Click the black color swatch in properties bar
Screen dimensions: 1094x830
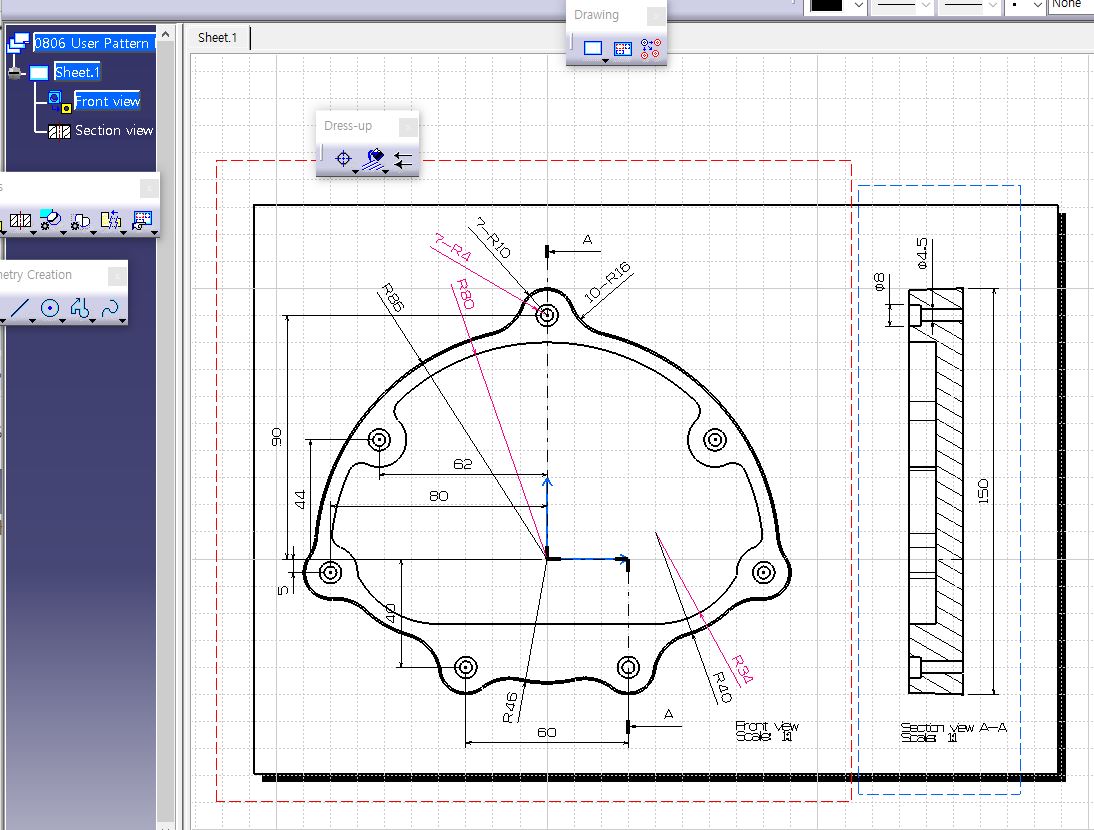point(827,5)
